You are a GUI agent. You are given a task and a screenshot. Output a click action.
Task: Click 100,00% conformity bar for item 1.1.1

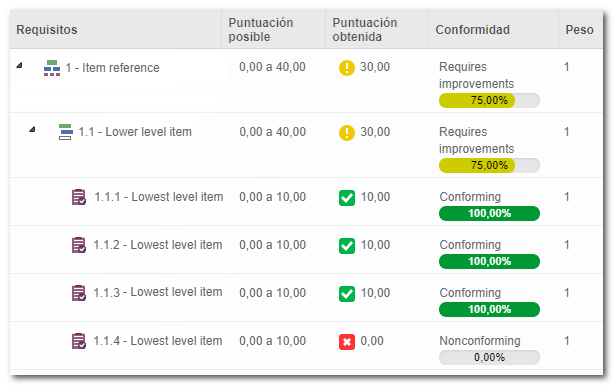[489, 214]
